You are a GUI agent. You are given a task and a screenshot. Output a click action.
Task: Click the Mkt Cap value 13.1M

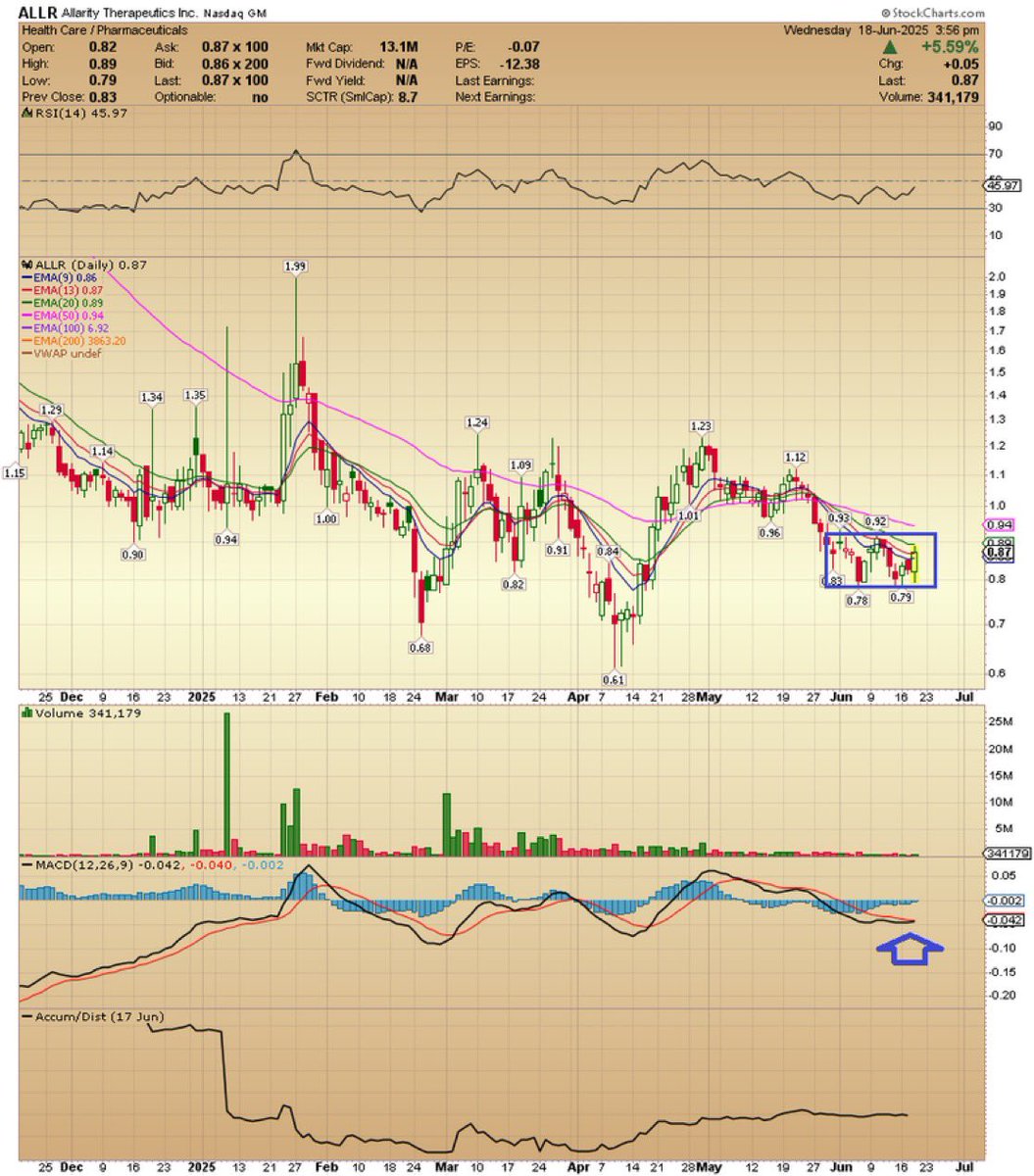point(401,46)
